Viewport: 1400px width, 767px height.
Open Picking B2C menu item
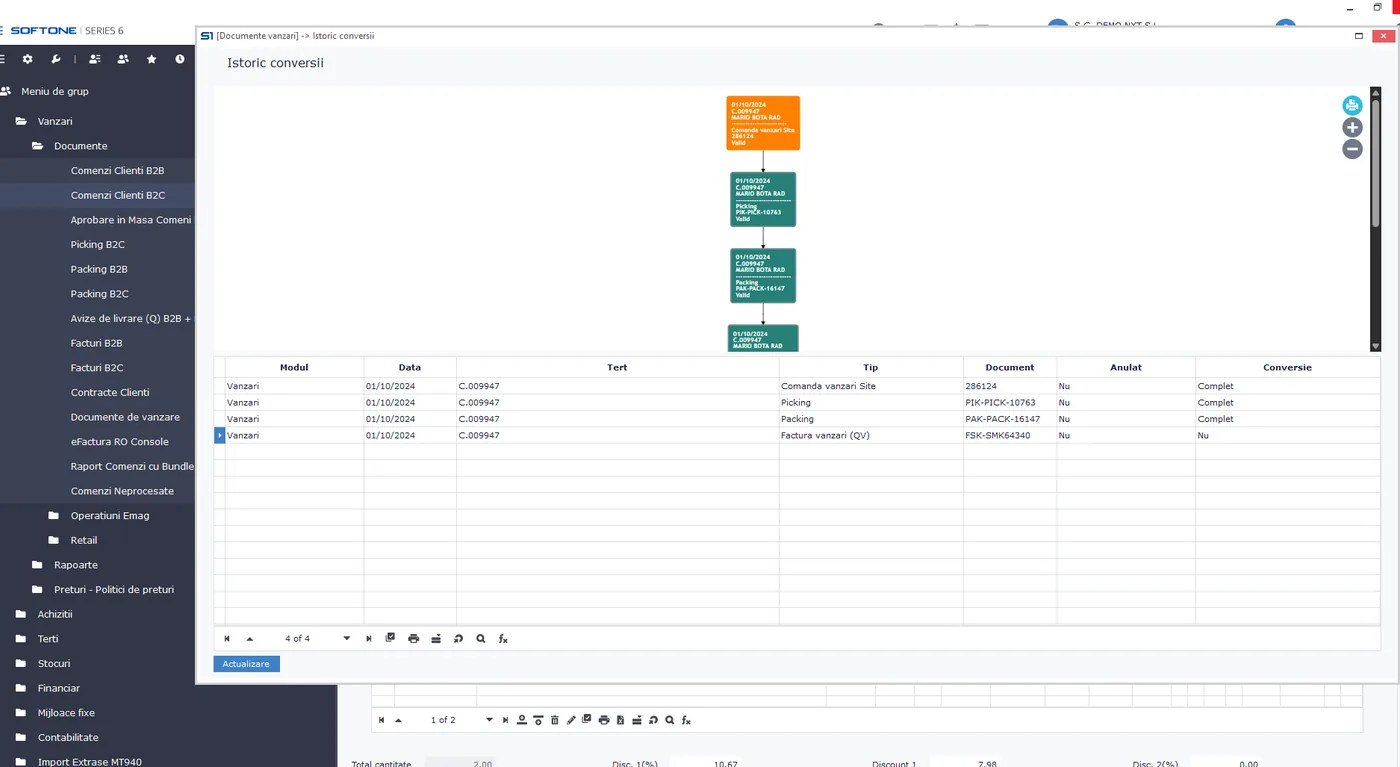(x=97, y=245)
